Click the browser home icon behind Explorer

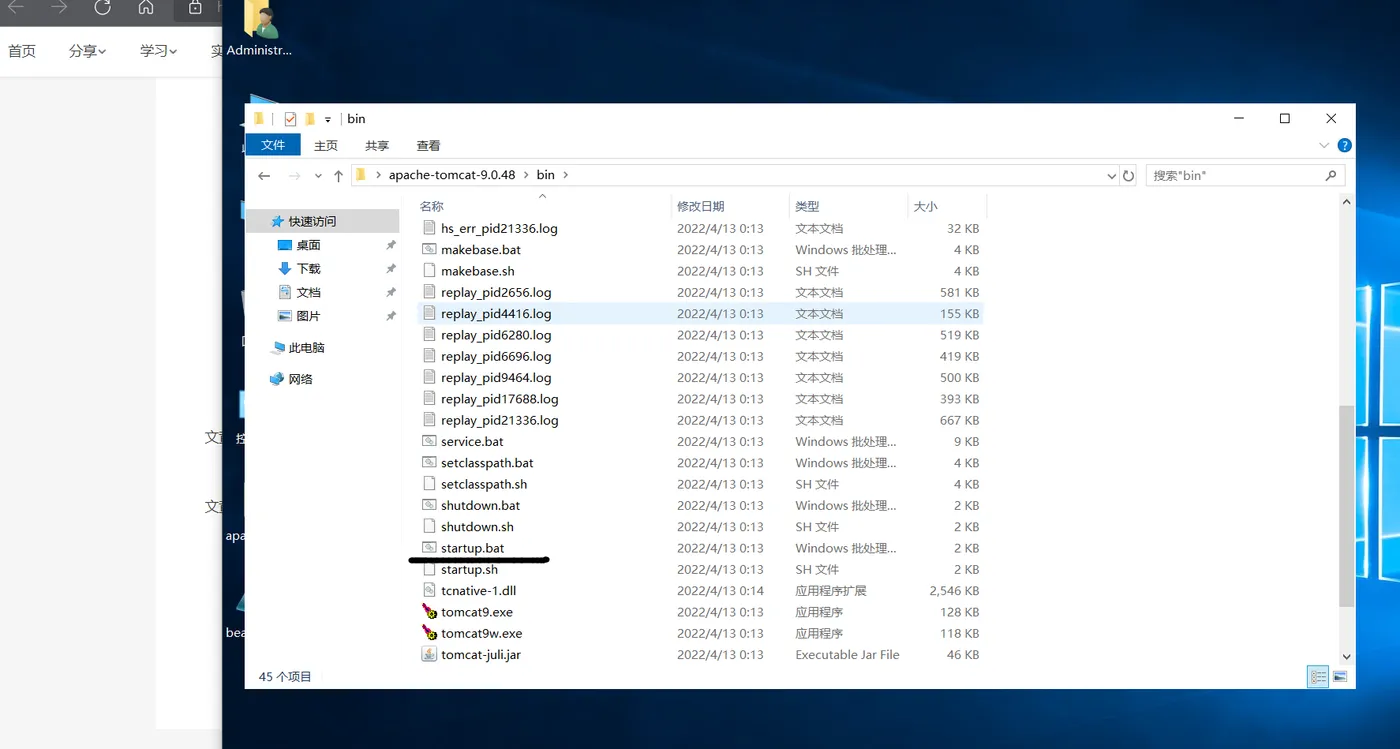click(x=146, y=7)
